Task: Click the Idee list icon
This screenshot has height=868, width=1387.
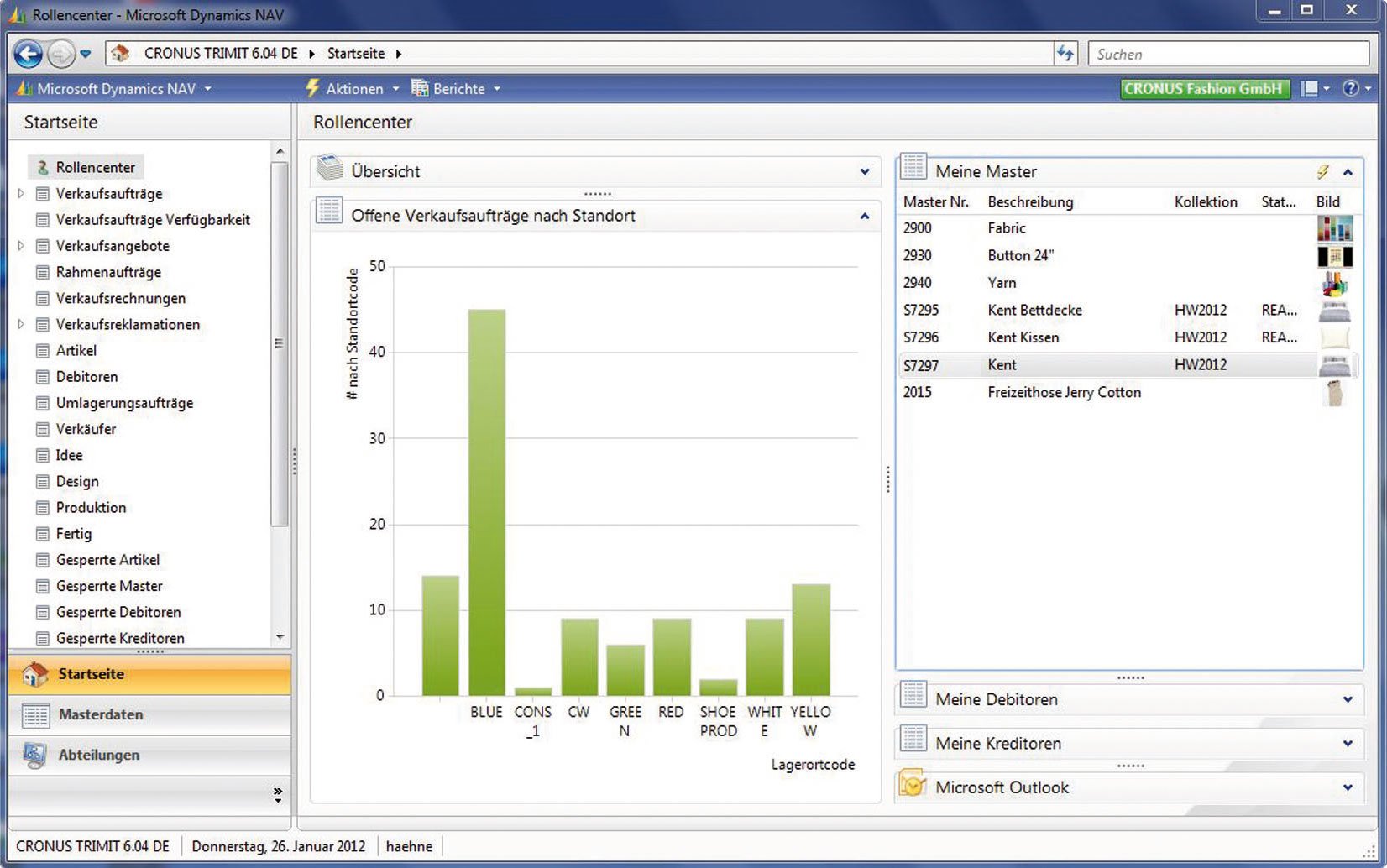Action: point(42,455)
